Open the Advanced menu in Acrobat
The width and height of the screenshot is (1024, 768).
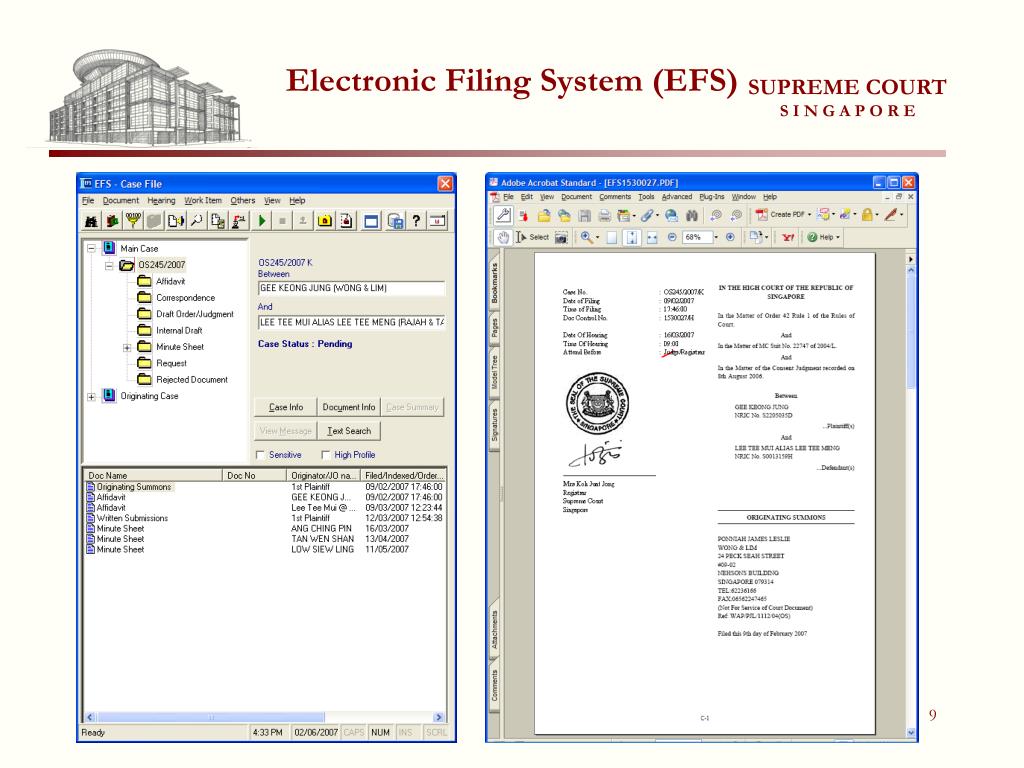pyautogui.click(x=677, y=197)
